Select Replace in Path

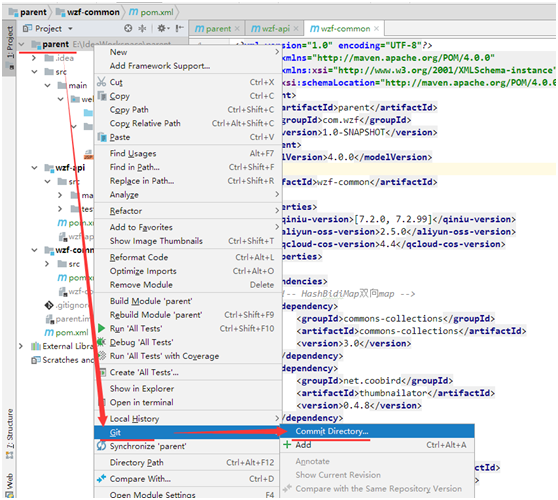(188, 181)
